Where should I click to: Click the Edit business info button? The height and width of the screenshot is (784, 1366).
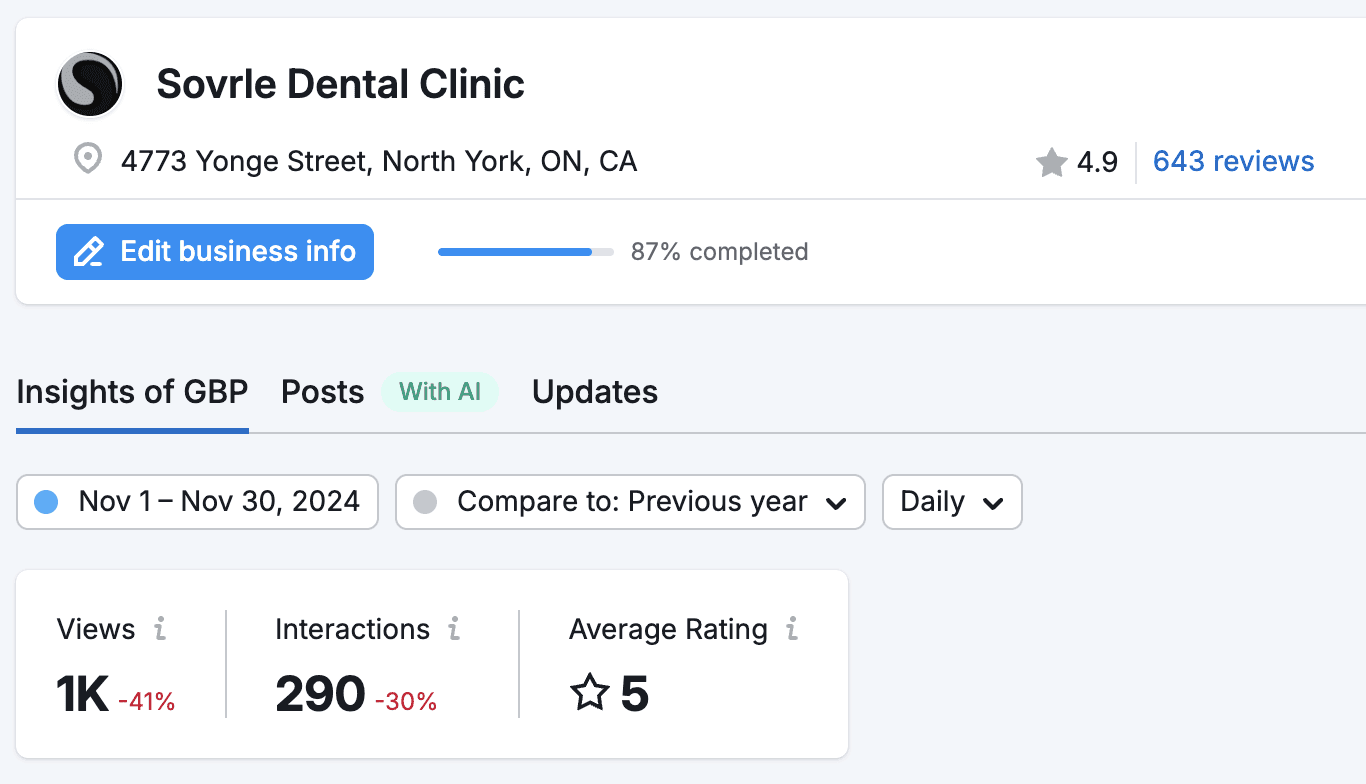214,252
